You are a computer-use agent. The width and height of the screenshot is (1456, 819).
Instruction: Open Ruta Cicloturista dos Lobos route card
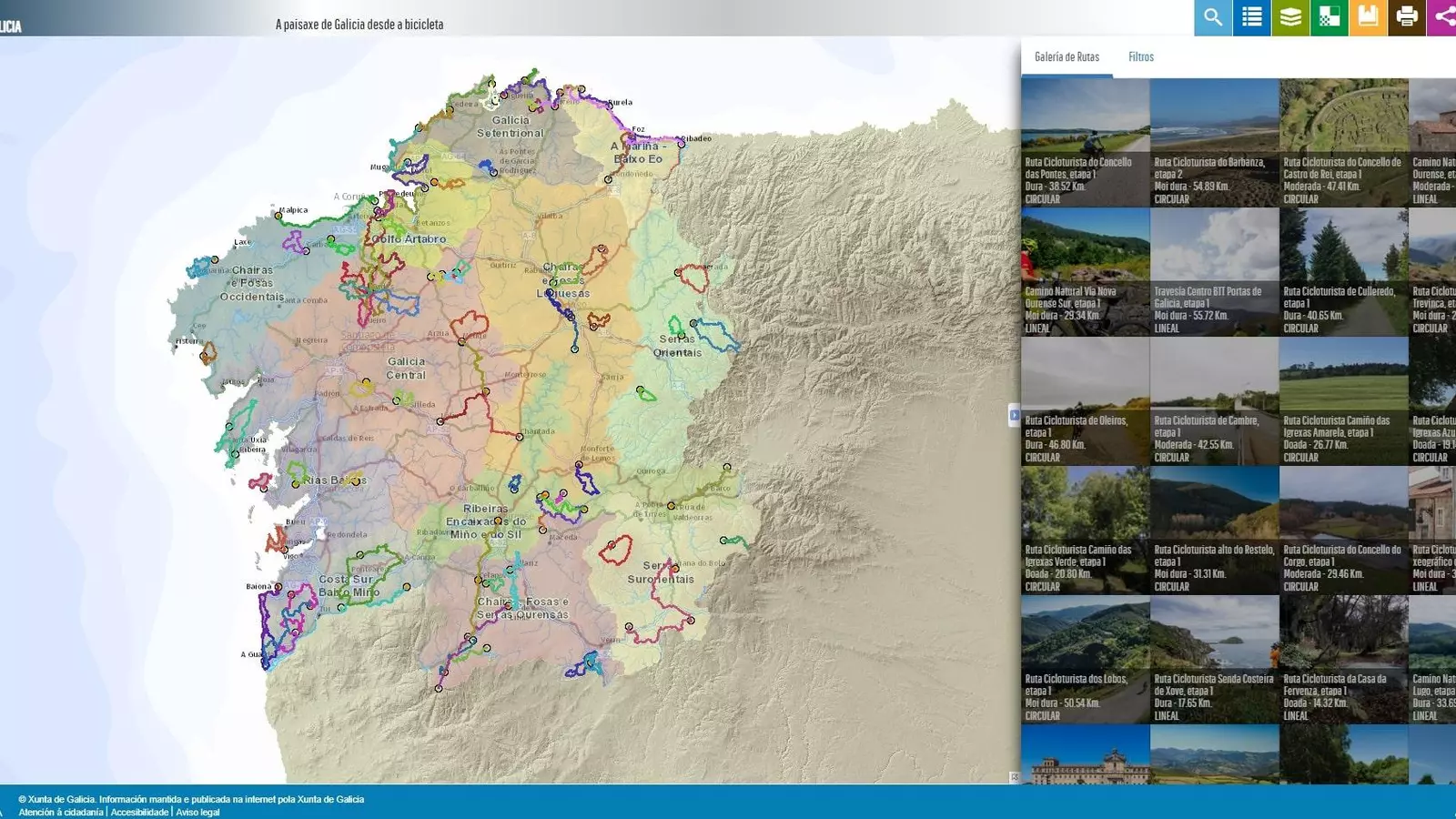coord(1085,660)
